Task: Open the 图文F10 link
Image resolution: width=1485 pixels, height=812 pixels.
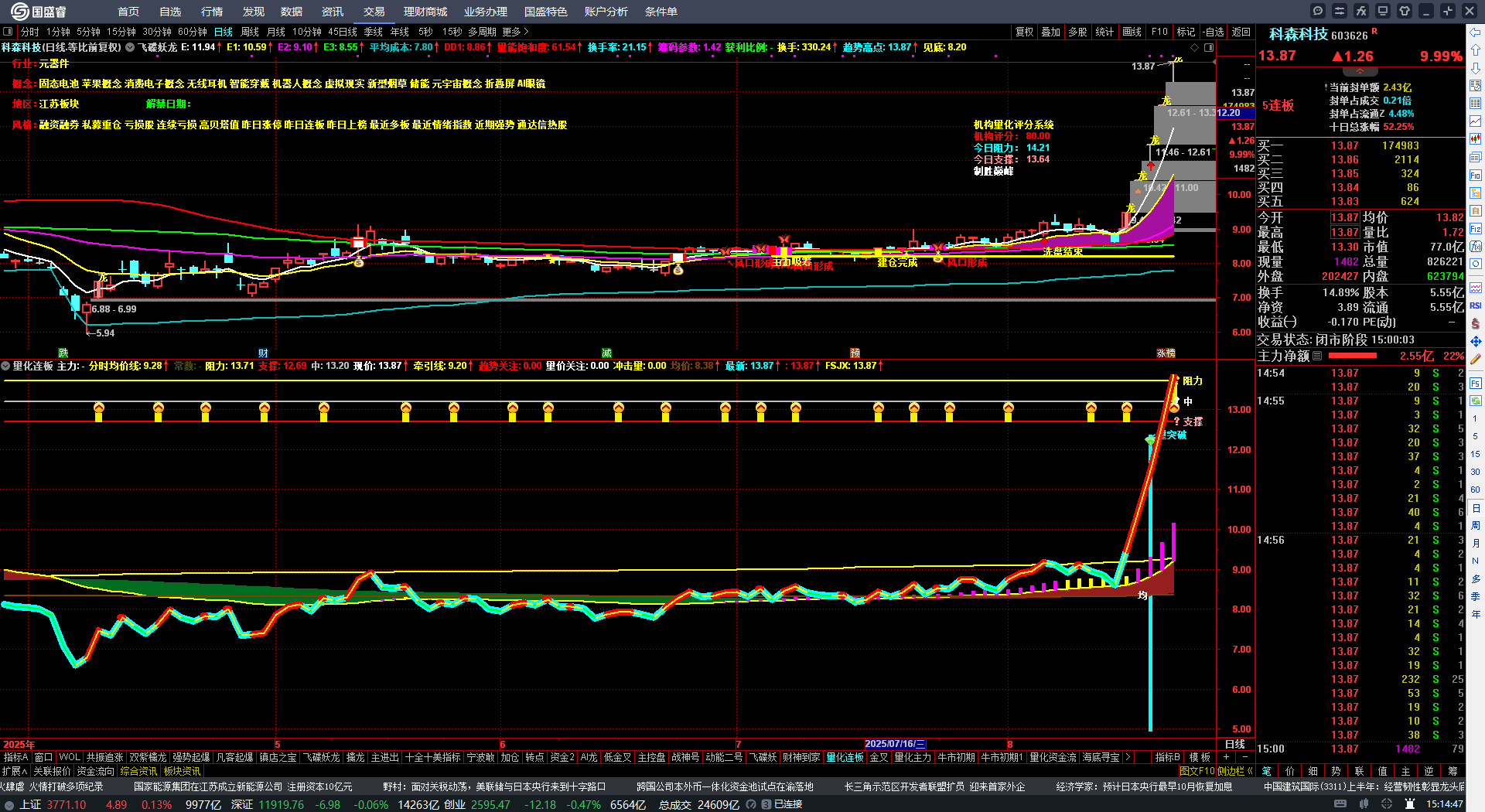Action: [1197, 771]
